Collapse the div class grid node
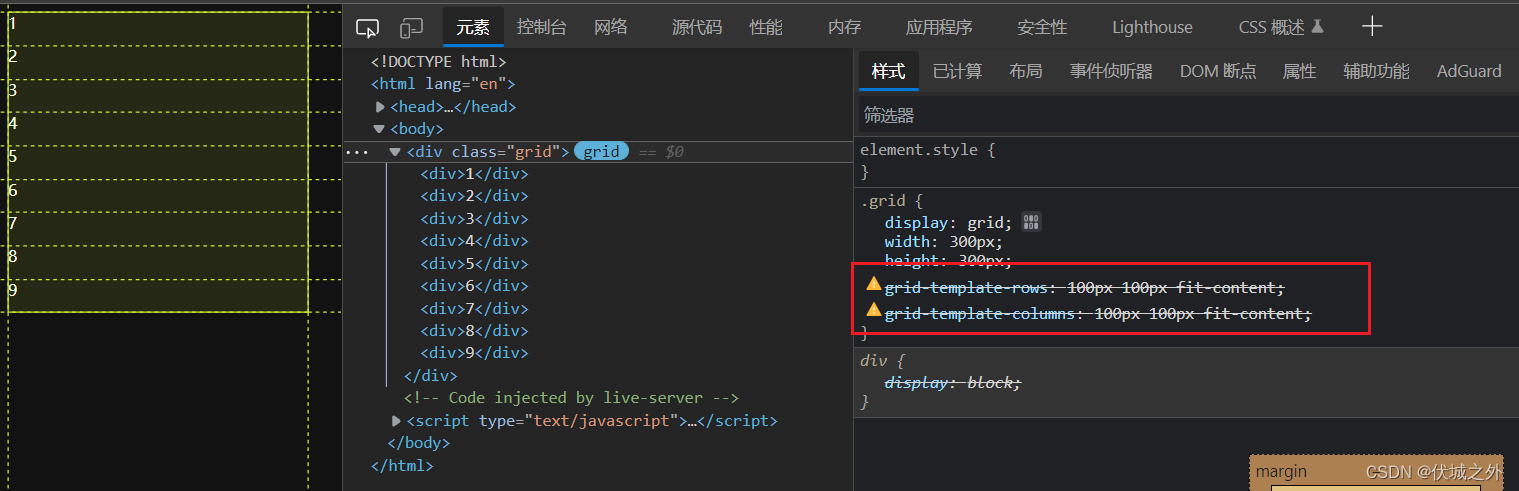Image resolution: width=1519 pixels, height=491 pixels. (x=395, y=152)
